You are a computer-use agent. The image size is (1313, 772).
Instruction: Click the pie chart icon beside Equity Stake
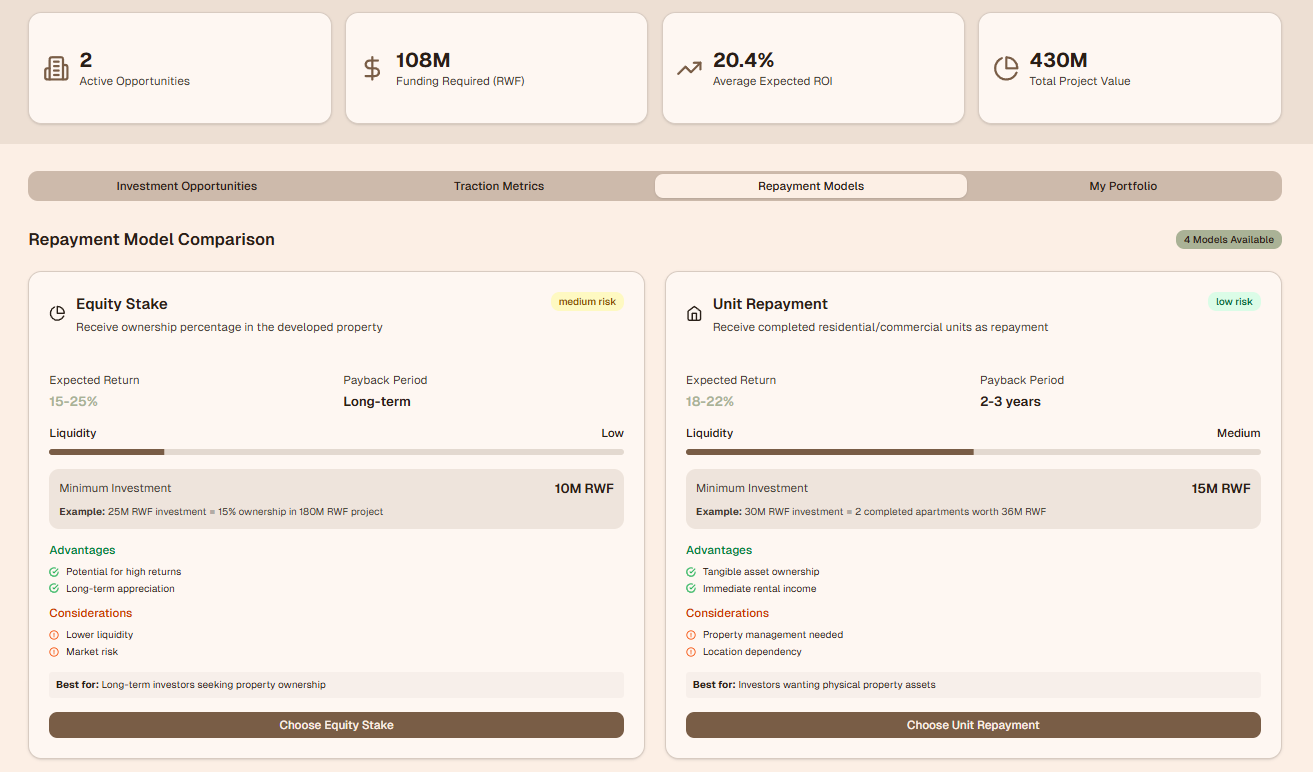pos(57,314)
